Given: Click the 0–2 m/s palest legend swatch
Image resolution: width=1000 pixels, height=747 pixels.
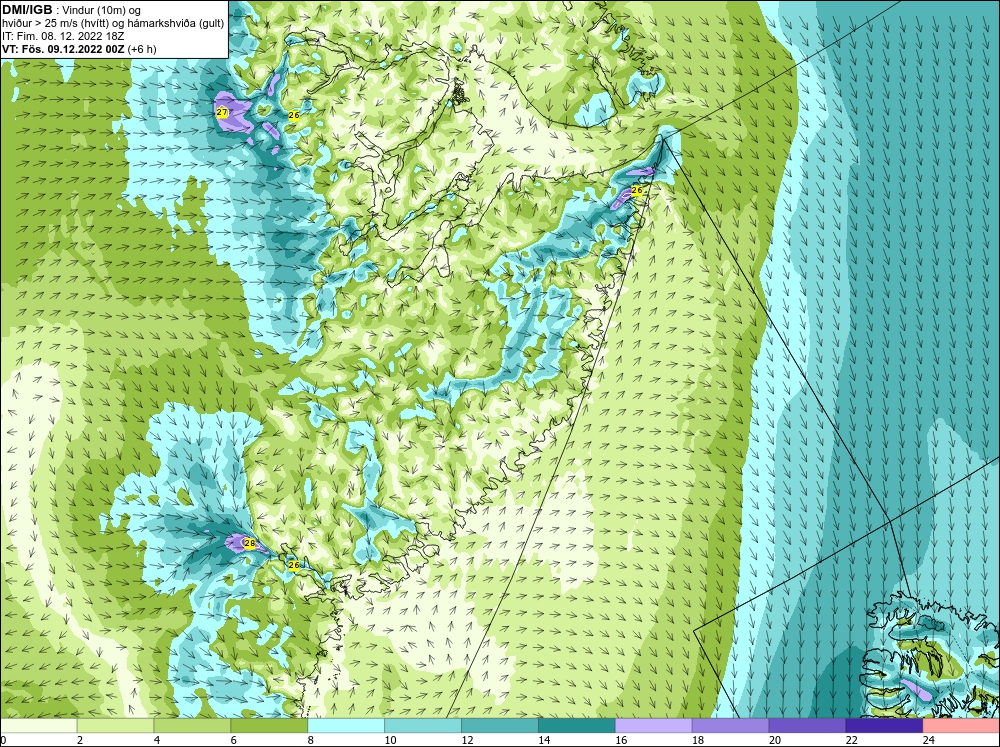Looking at the screenshot, I should pyautogui.click(x=38, y=725).
